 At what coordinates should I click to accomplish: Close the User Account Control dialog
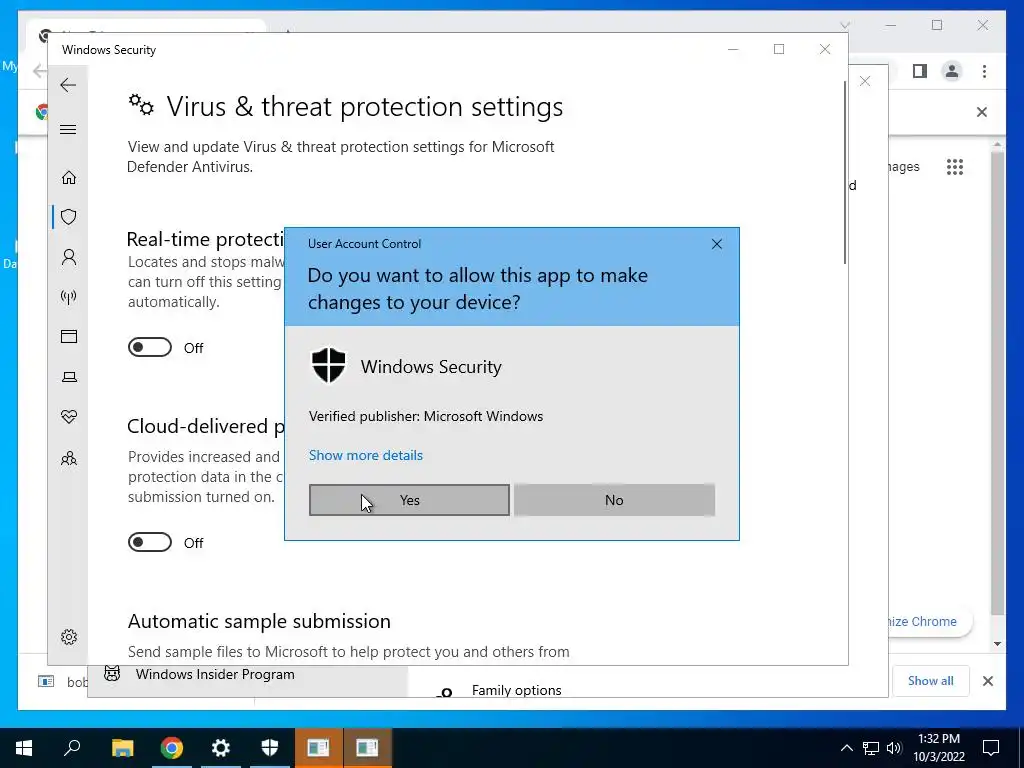tap(716, 244)
